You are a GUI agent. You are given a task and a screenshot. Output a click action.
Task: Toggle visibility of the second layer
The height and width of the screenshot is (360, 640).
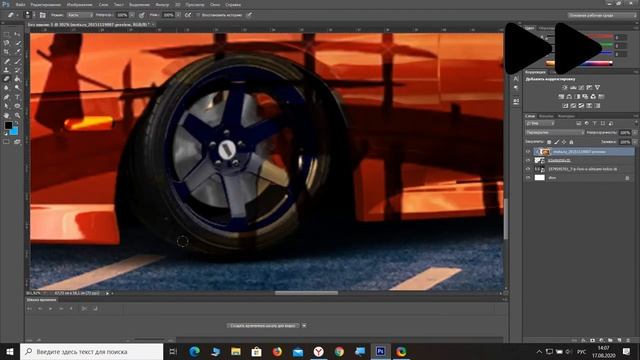pyautogui.click(x=528, y=160)
